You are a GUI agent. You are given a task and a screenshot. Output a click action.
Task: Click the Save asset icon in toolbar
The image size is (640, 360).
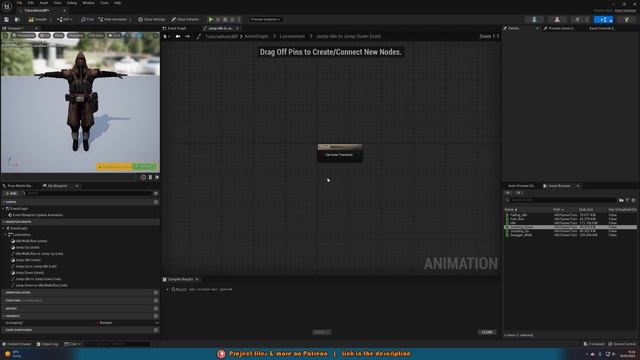tap(6, 19)
